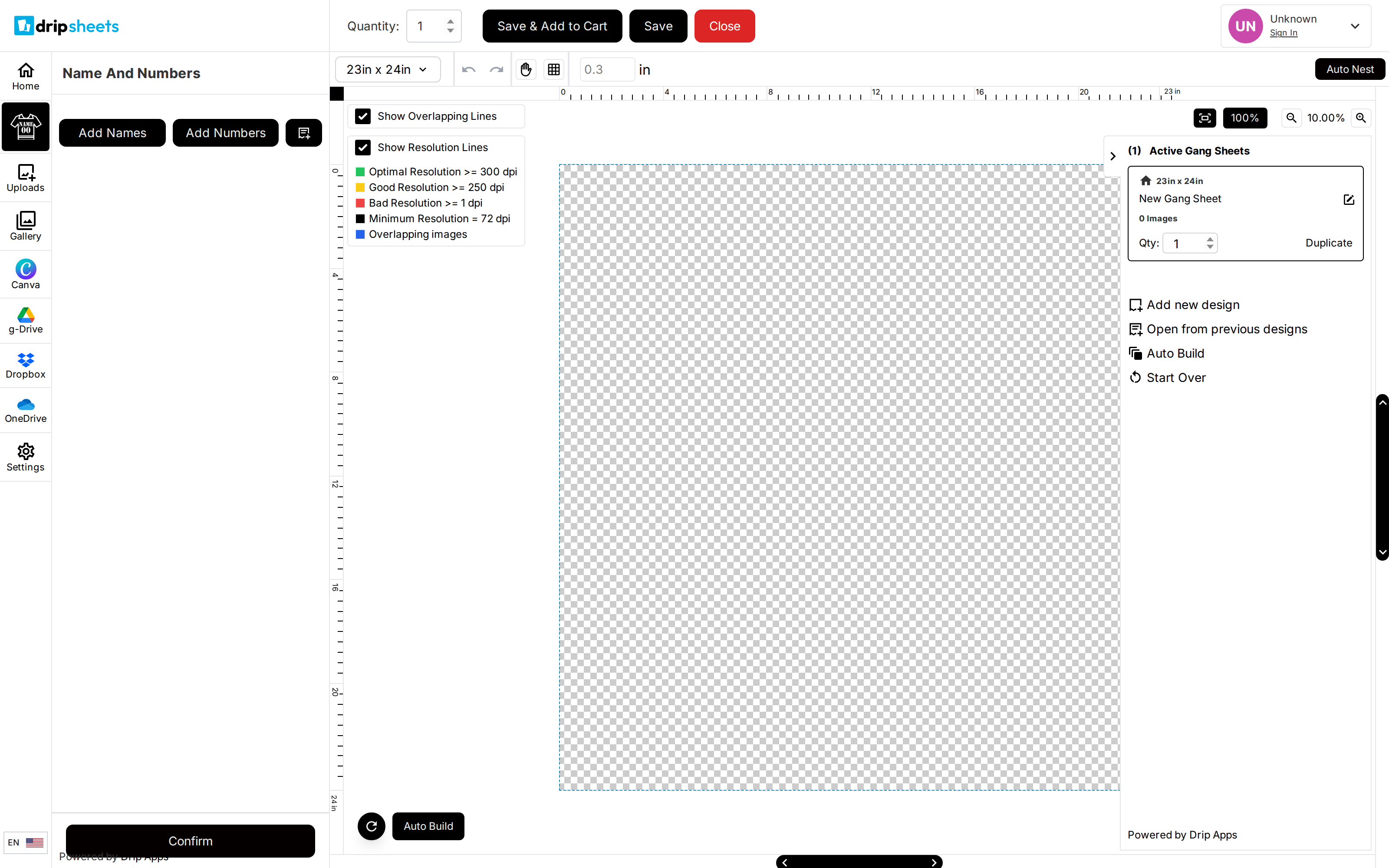
Task: Toggle the grid view icon
Action: pyautogui.click(x=554, y=69)
